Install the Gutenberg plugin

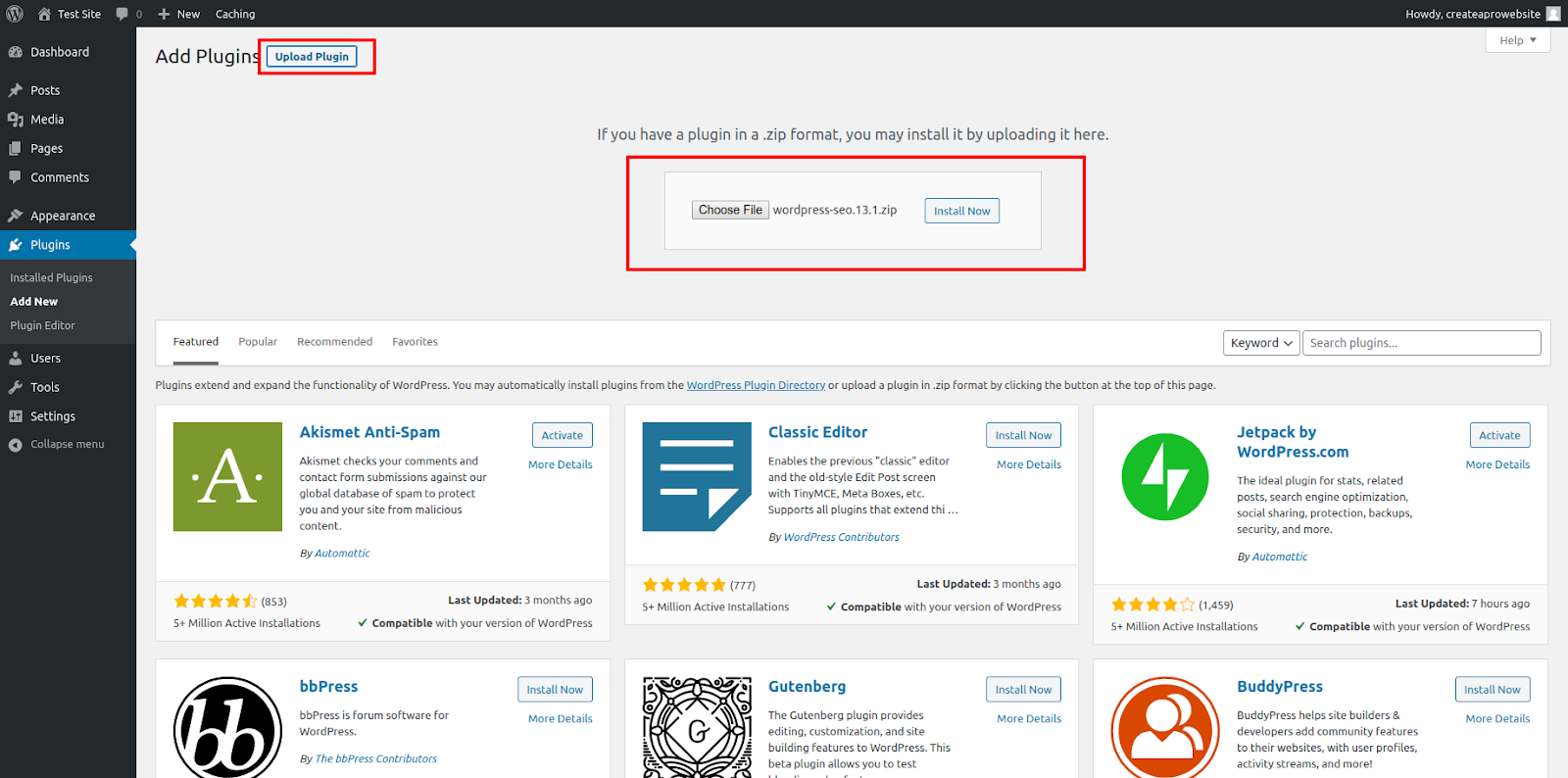(x=1023, y=690)
